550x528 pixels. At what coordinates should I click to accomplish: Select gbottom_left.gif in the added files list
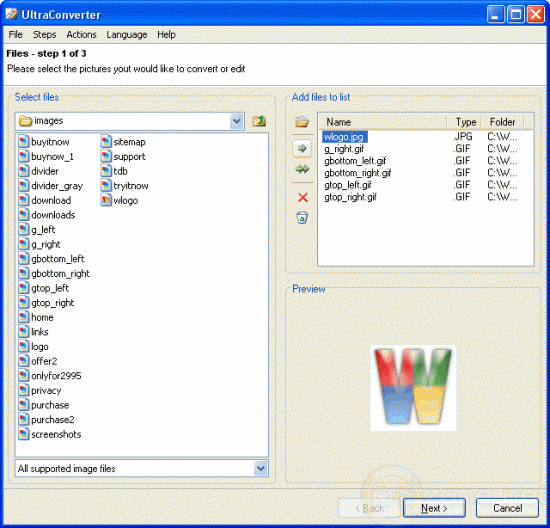click(355, 161)
